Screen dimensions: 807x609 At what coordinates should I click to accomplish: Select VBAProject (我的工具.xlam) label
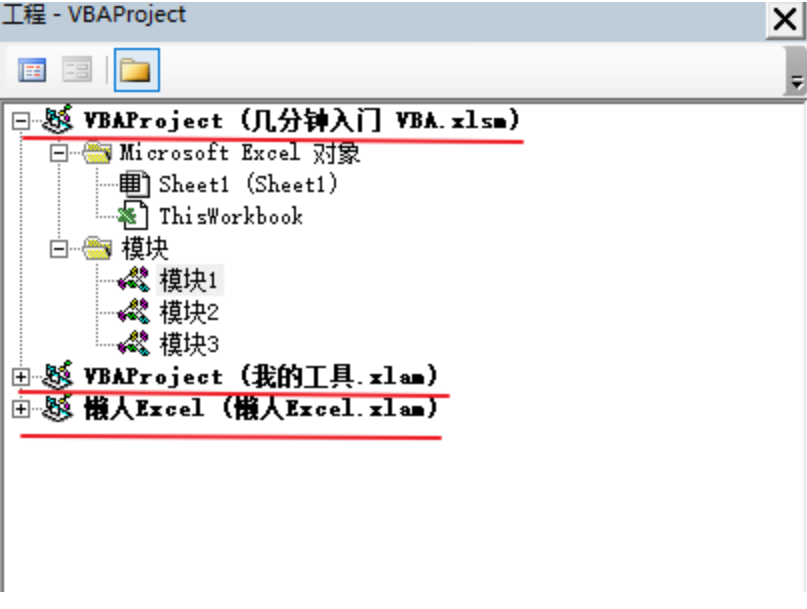(x=261, y=376)
